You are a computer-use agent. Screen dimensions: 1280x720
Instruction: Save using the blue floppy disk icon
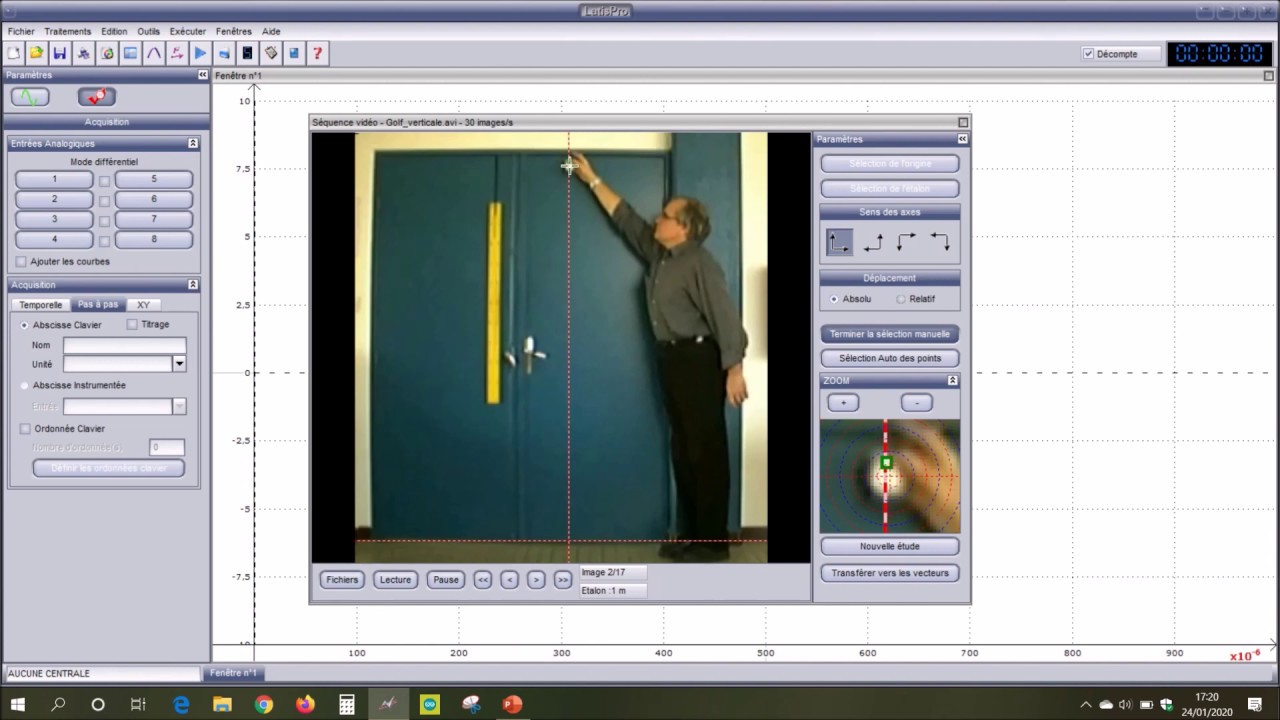pos(59,53)
